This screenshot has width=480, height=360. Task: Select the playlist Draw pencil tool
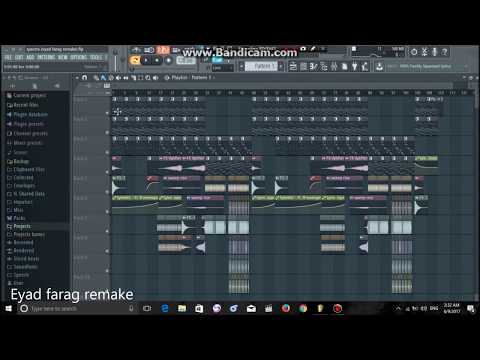click(x=96, y=78)
